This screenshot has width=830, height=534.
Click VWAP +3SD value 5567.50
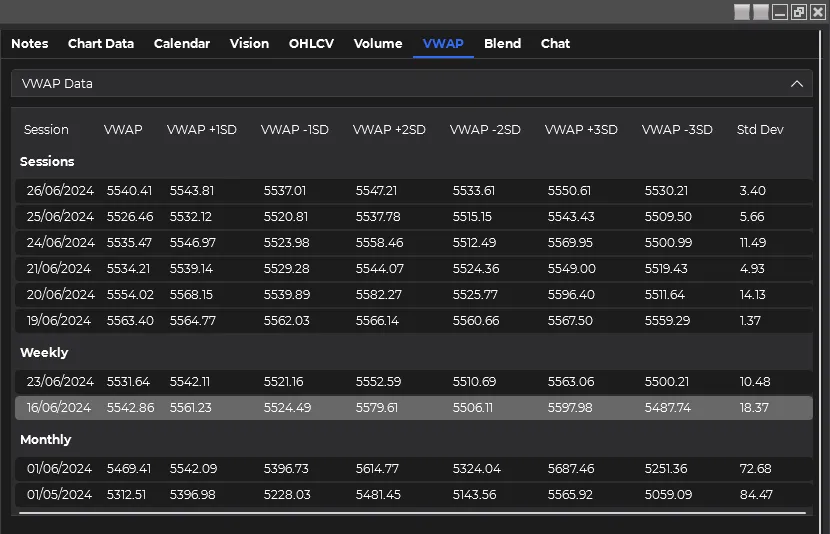tap(570, 321)
